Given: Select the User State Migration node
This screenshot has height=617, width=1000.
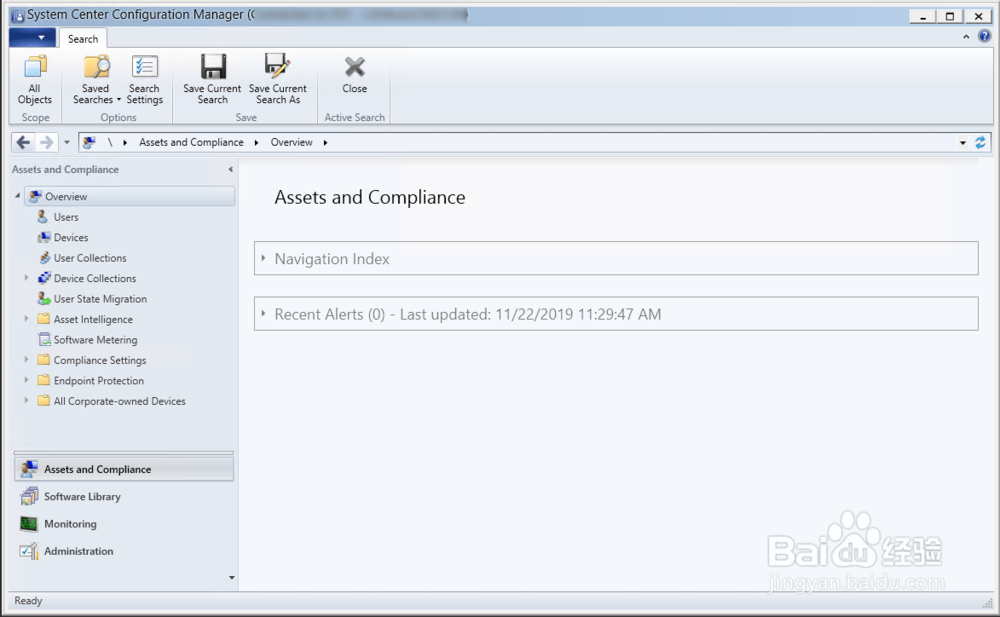Looking at the screenshot, I should pos(100,299).
